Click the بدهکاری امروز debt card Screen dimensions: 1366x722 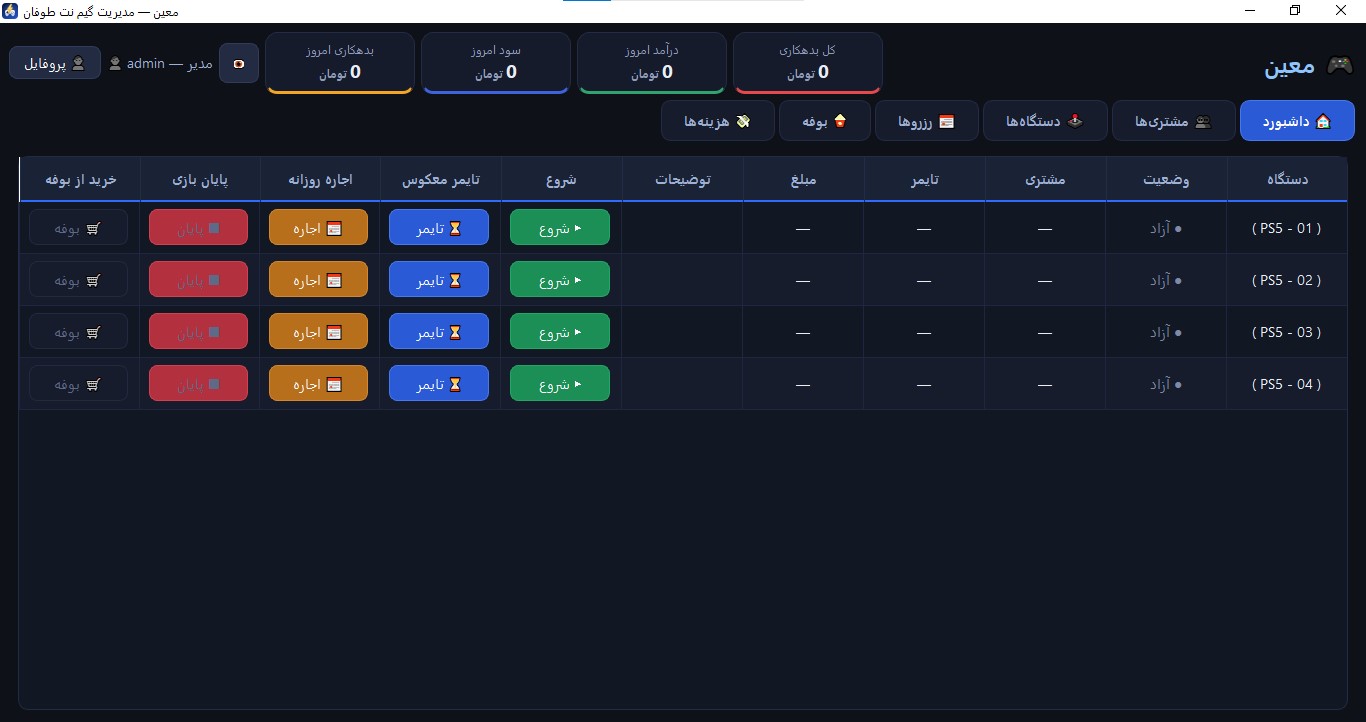(340, 63)
